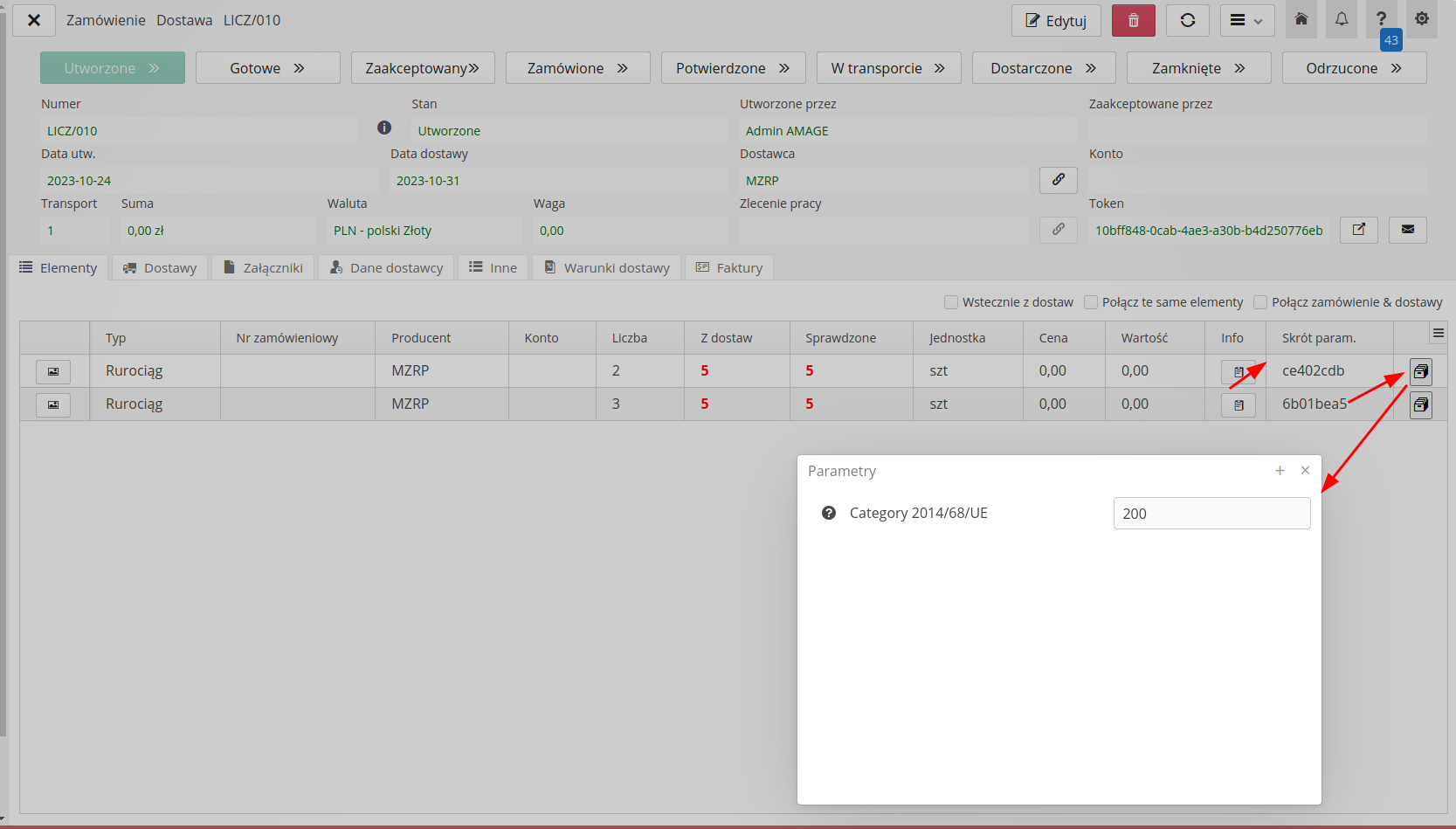Viewport: 1456px width, 829px height.
Task: Open Info clipboard icon in second row
Action: [1238, 405]
